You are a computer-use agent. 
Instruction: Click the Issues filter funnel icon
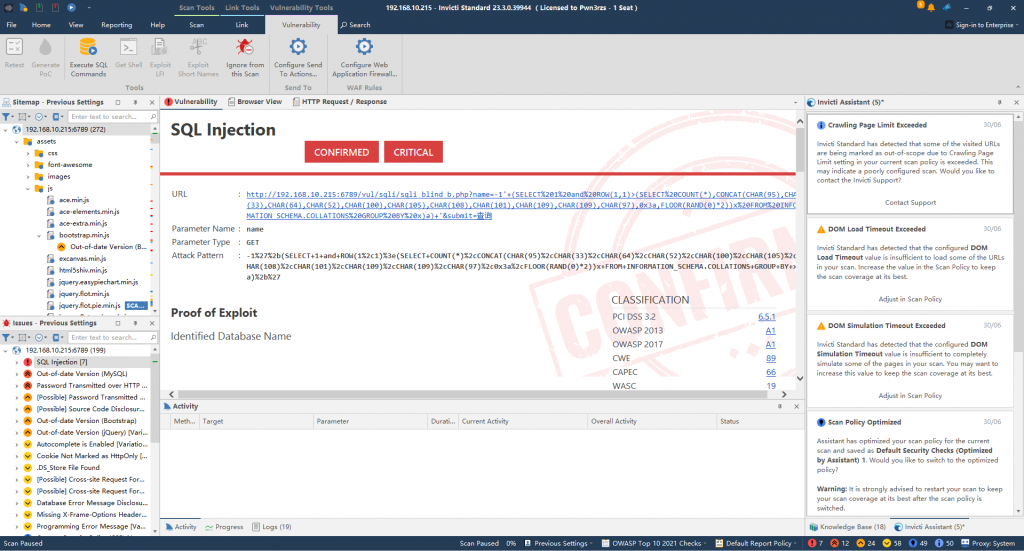coord(6,338)
